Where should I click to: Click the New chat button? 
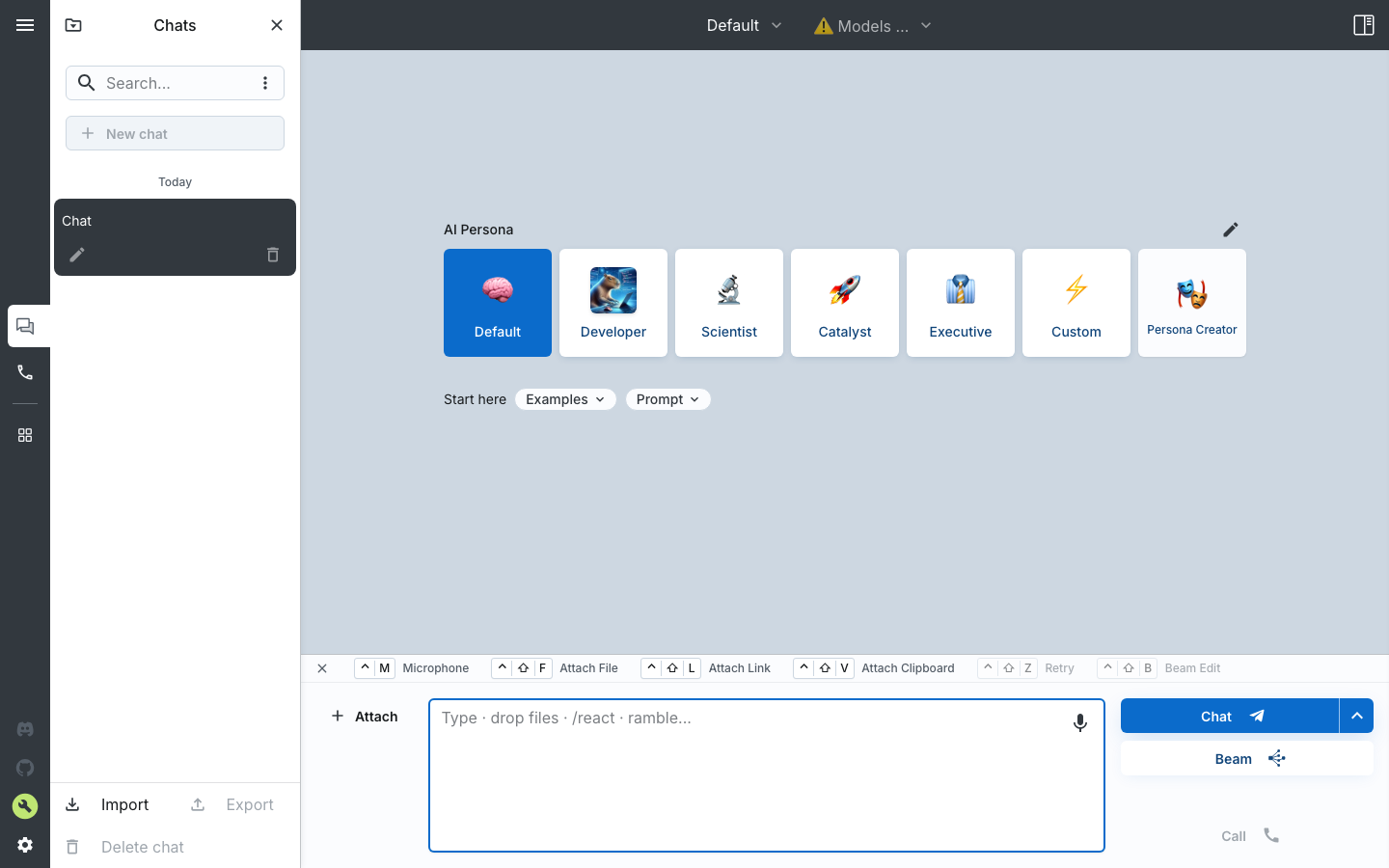(175, 133)
